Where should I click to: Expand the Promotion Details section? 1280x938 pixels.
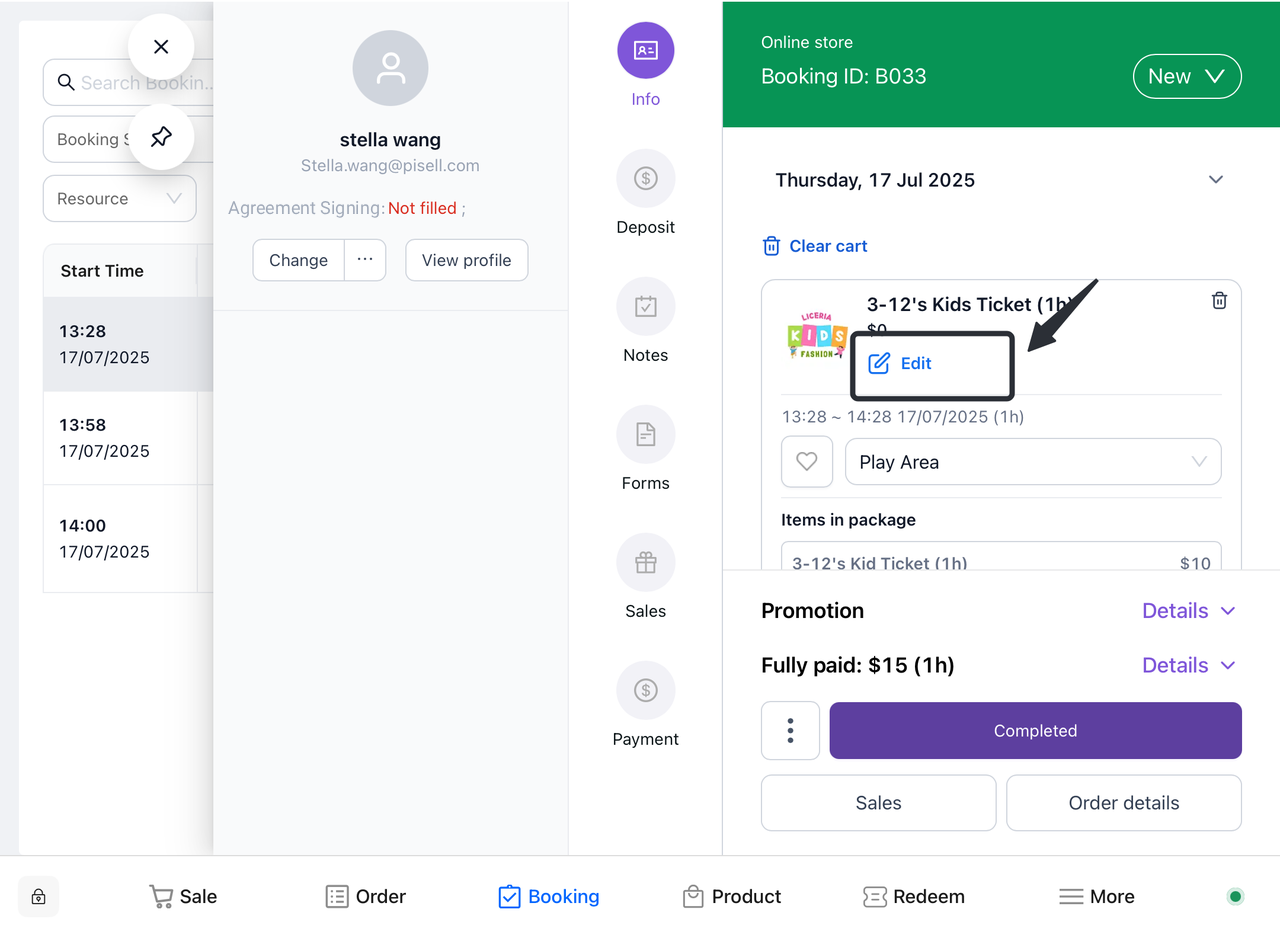[x=1188, y=611]
